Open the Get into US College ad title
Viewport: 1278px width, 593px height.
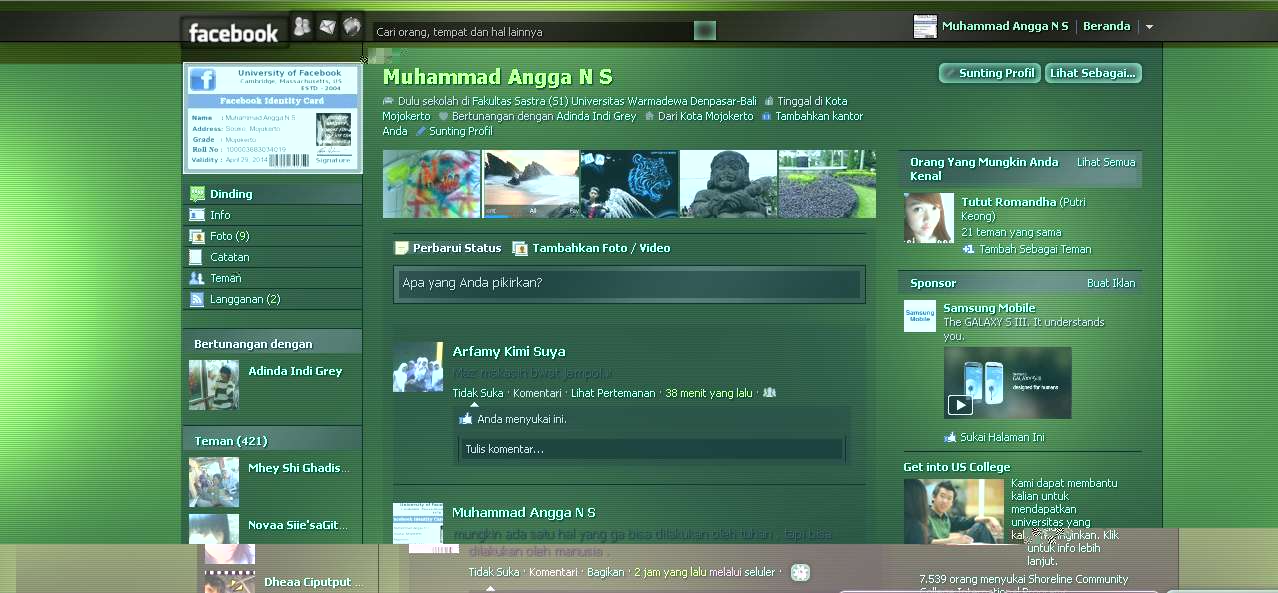[x=957, y=467]
